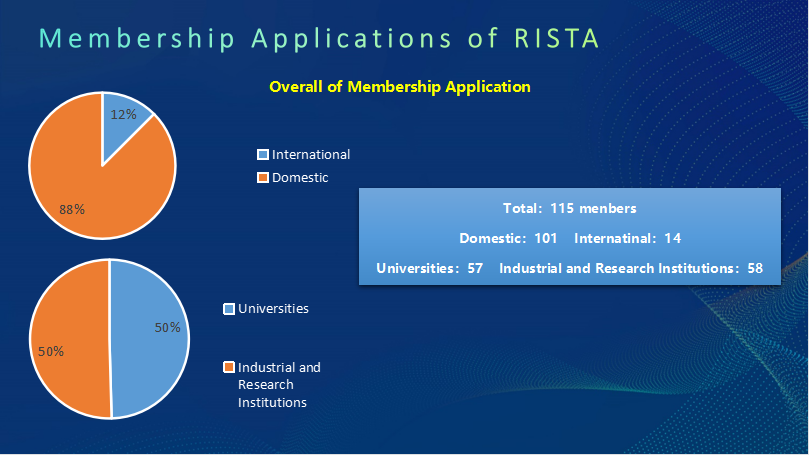Click the 'Domestic: 101' text
The width and height of the screenshot is (809, 455).
click(508, 238)
